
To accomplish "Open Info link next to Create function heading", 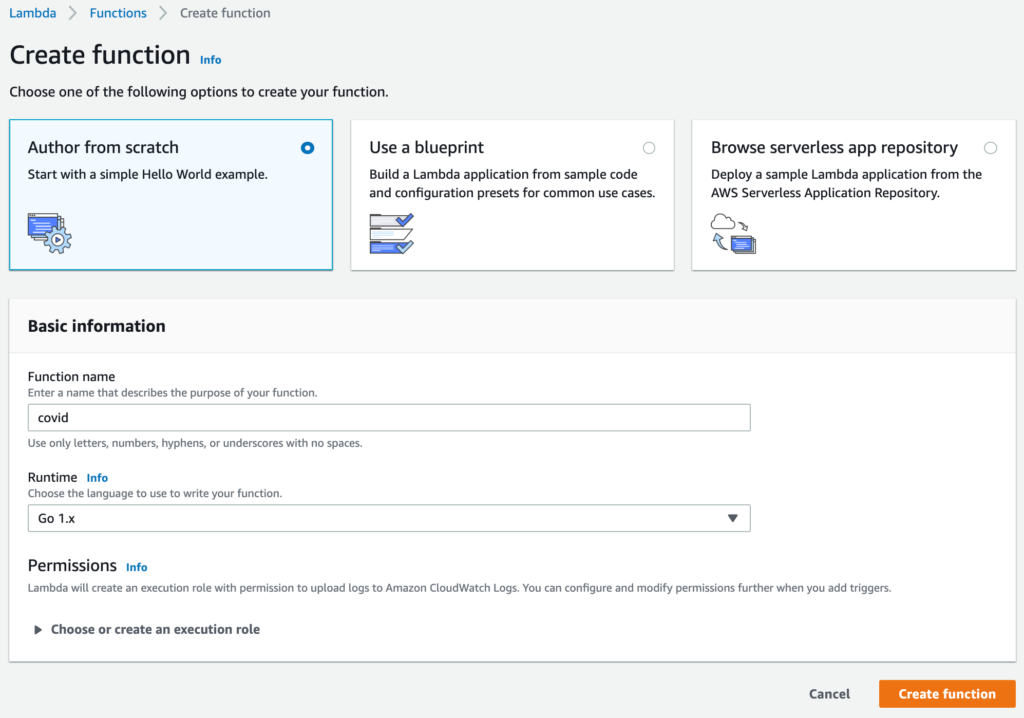I will pyautogui.click(x=210, y=60).
